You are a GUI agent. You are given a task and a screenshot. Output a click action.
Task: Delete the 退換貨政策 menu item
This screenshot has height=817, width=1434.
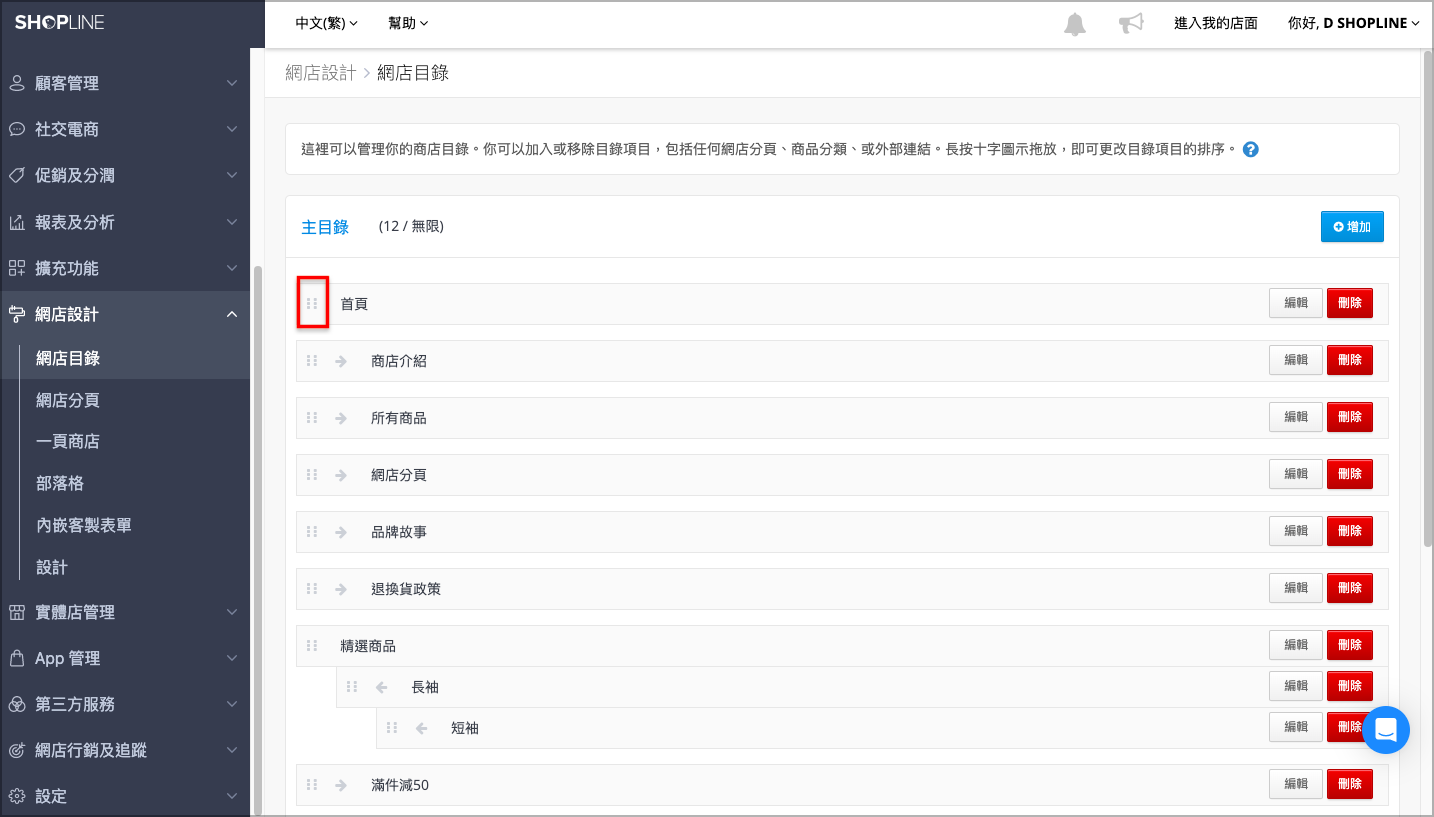tap(1350, 588)
